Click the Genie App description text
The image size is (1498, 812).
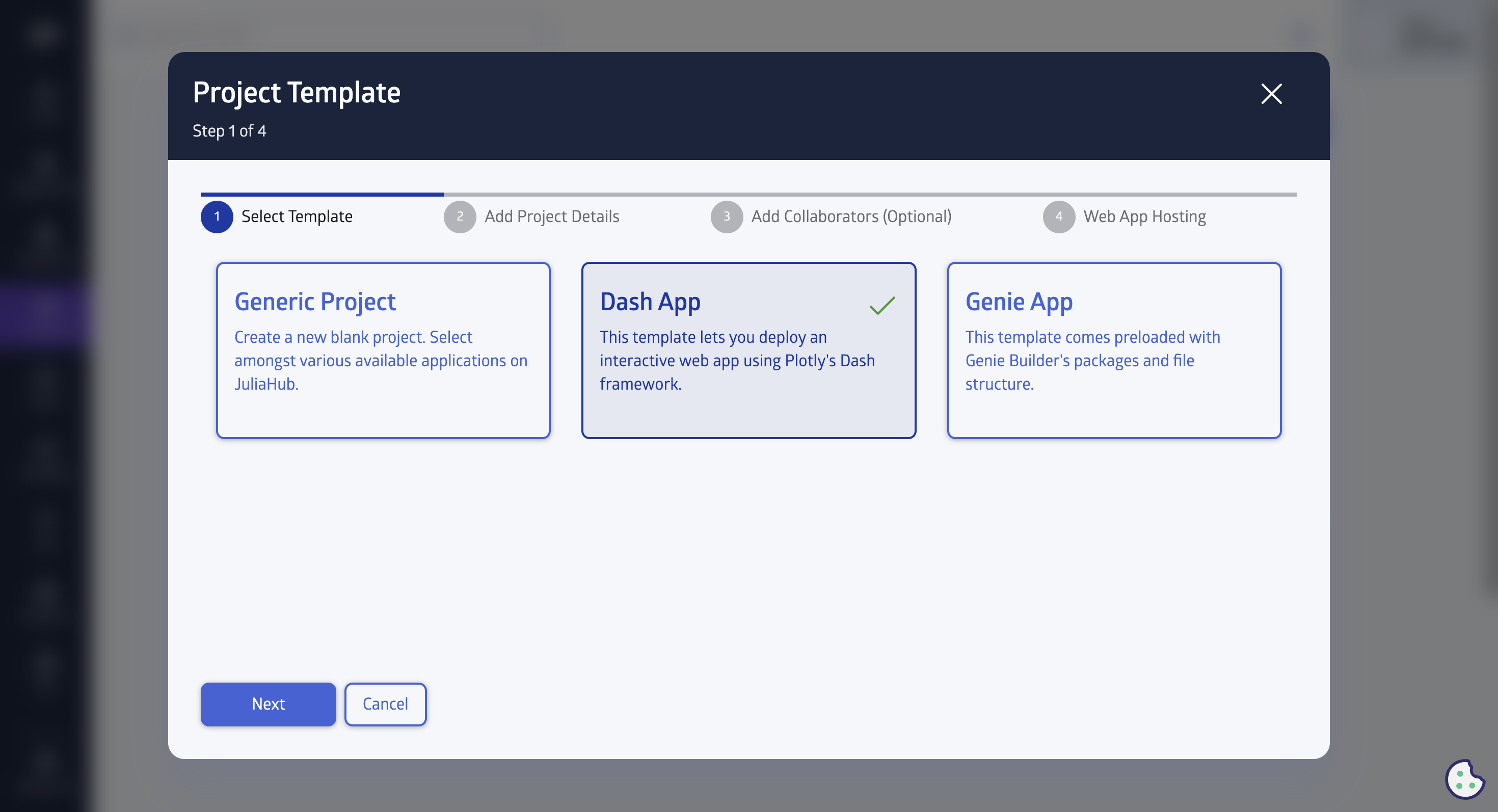click(x=1093, y=360)
